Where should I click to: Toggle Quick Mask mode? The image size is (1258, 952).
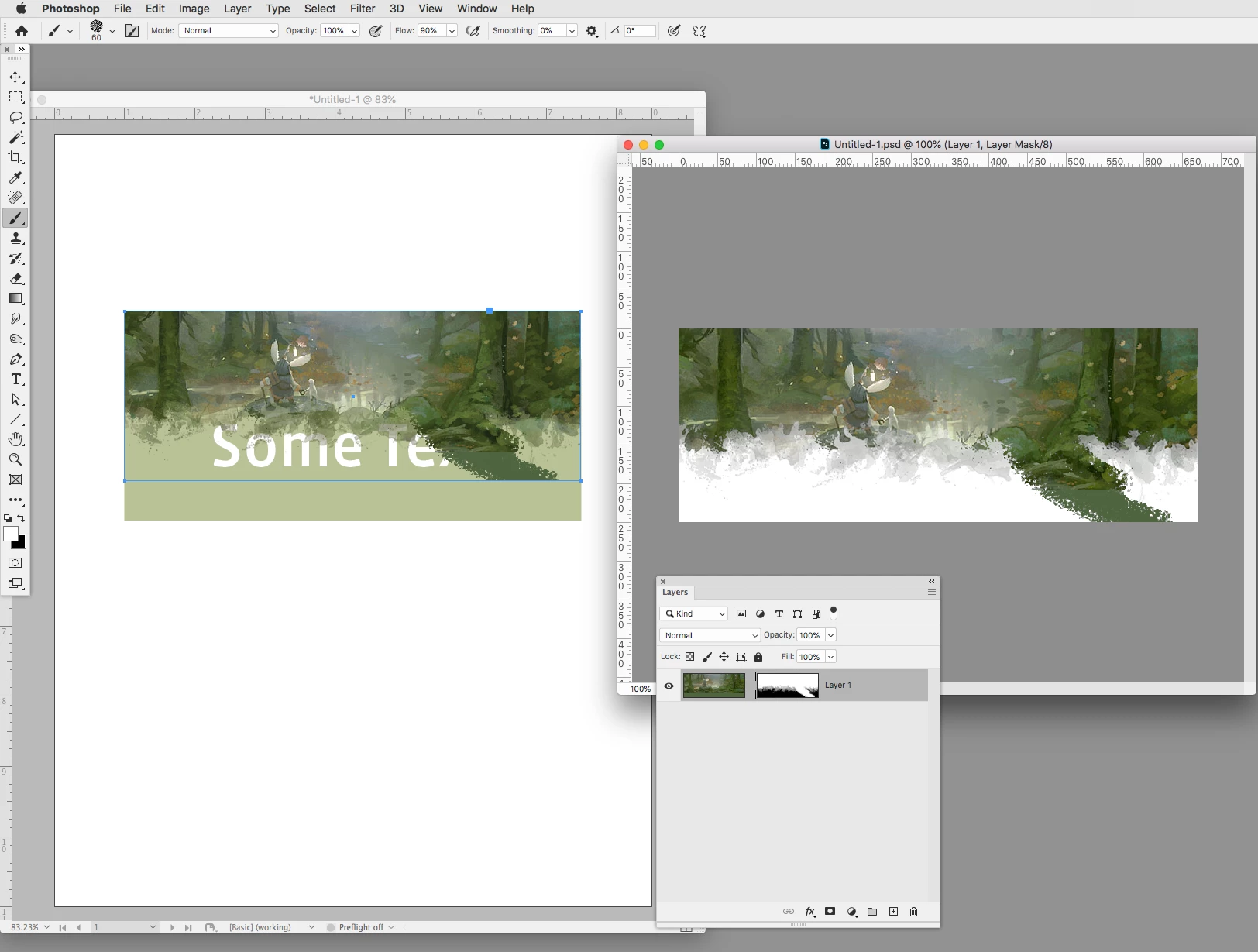tap(15, 563)
